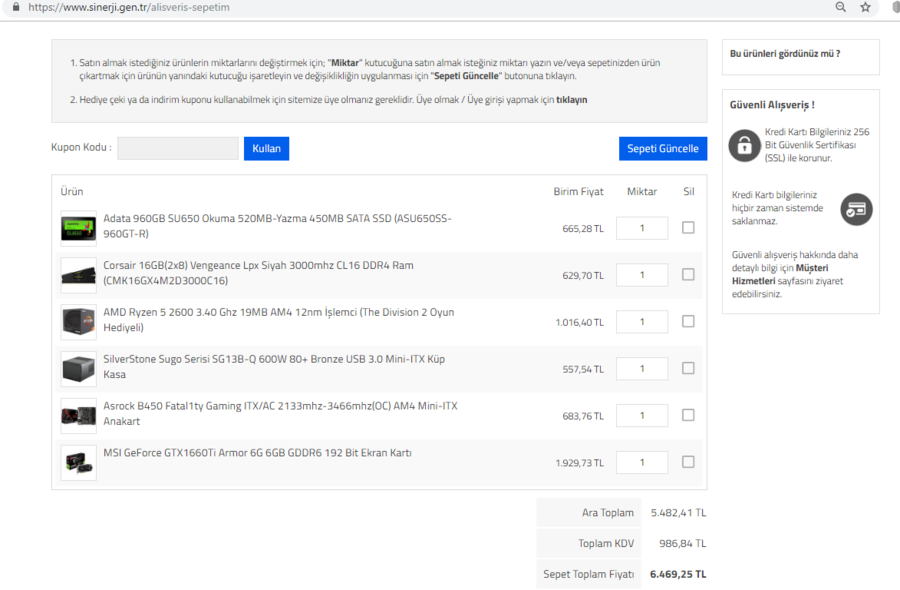Open the browser zoom magnifier icon
Screen dimensions: 900x590
point(841,7)
